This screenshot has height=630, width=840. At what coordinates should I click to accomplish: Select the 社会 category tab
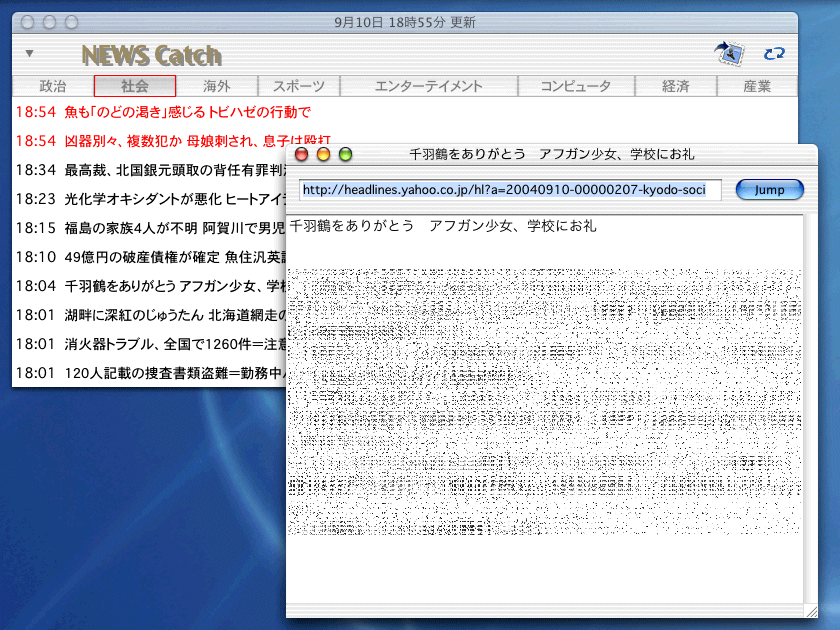coord(135,87)
